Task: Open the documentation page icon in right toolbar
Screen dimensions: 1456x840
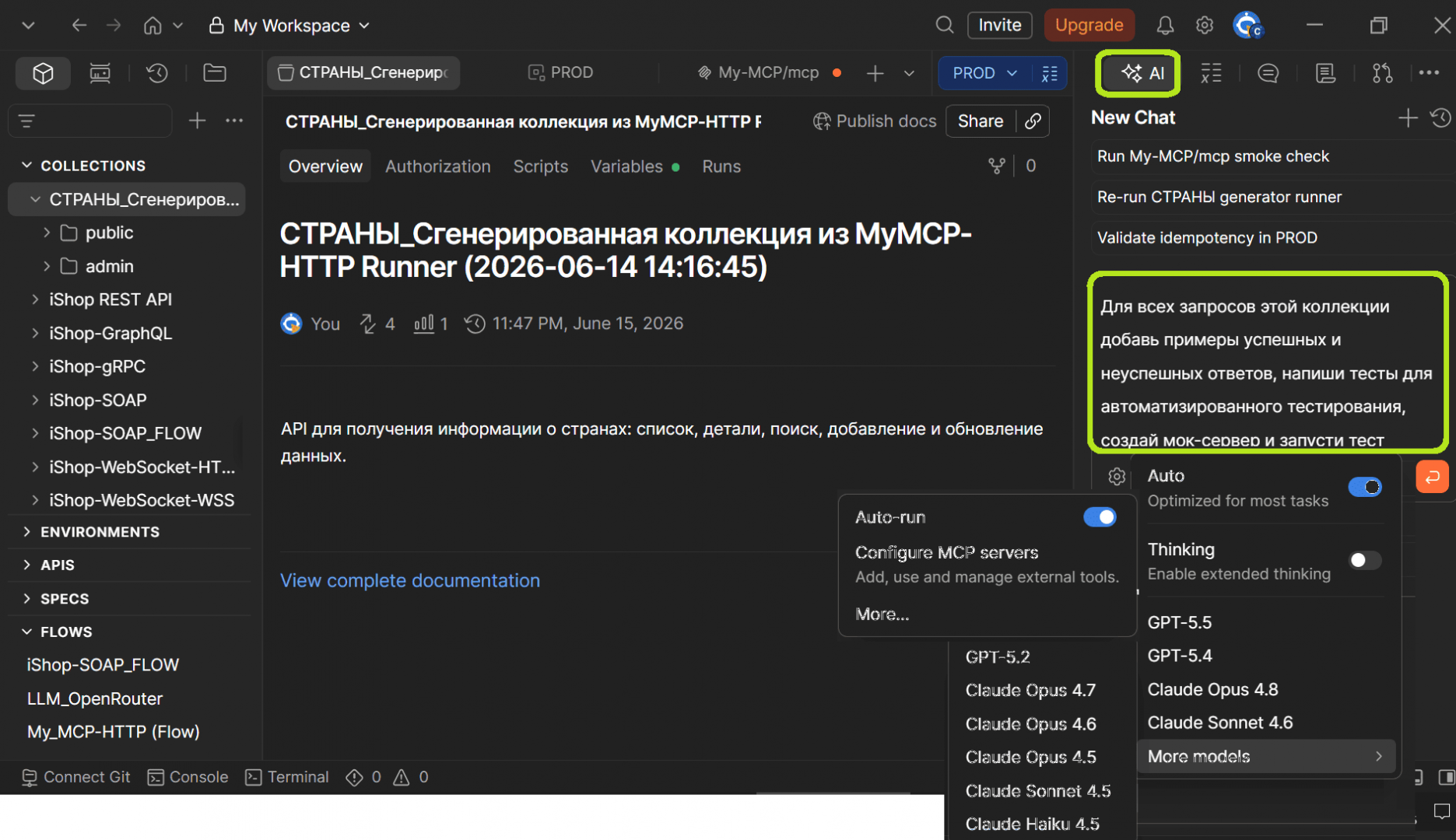Action: [1325, 73]
